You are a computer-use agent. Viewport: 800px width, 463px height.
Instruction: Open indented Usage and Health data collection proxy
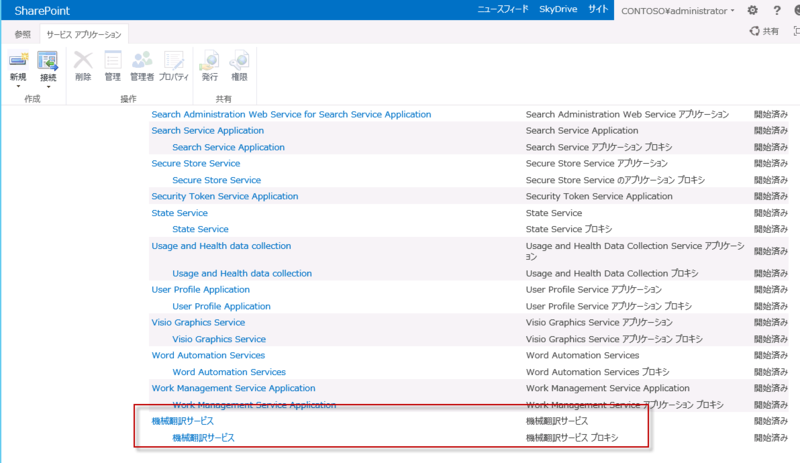[x=242, y=274]
